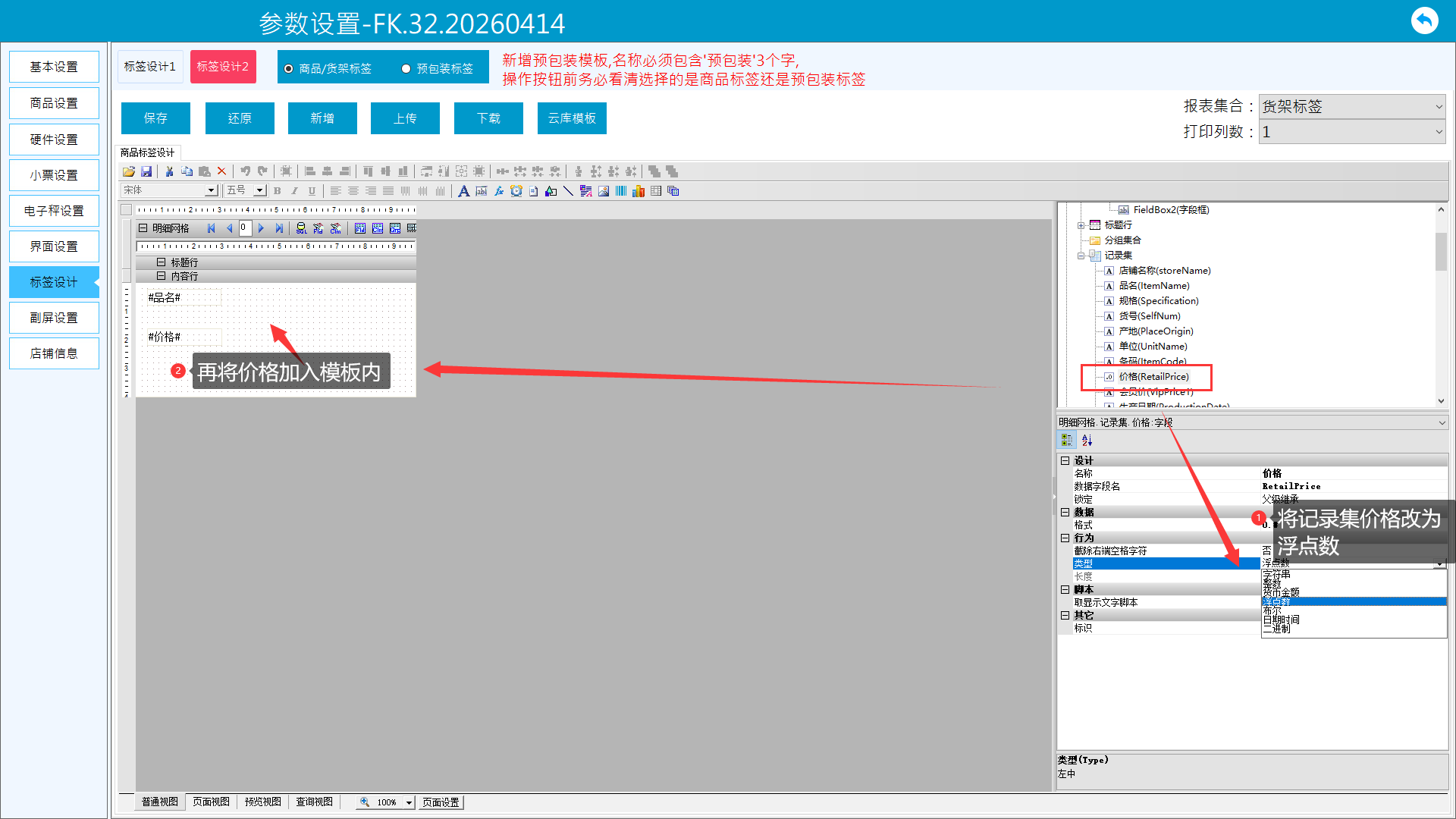Insert a line shape
1456x819 pixels.
point(568,191)
